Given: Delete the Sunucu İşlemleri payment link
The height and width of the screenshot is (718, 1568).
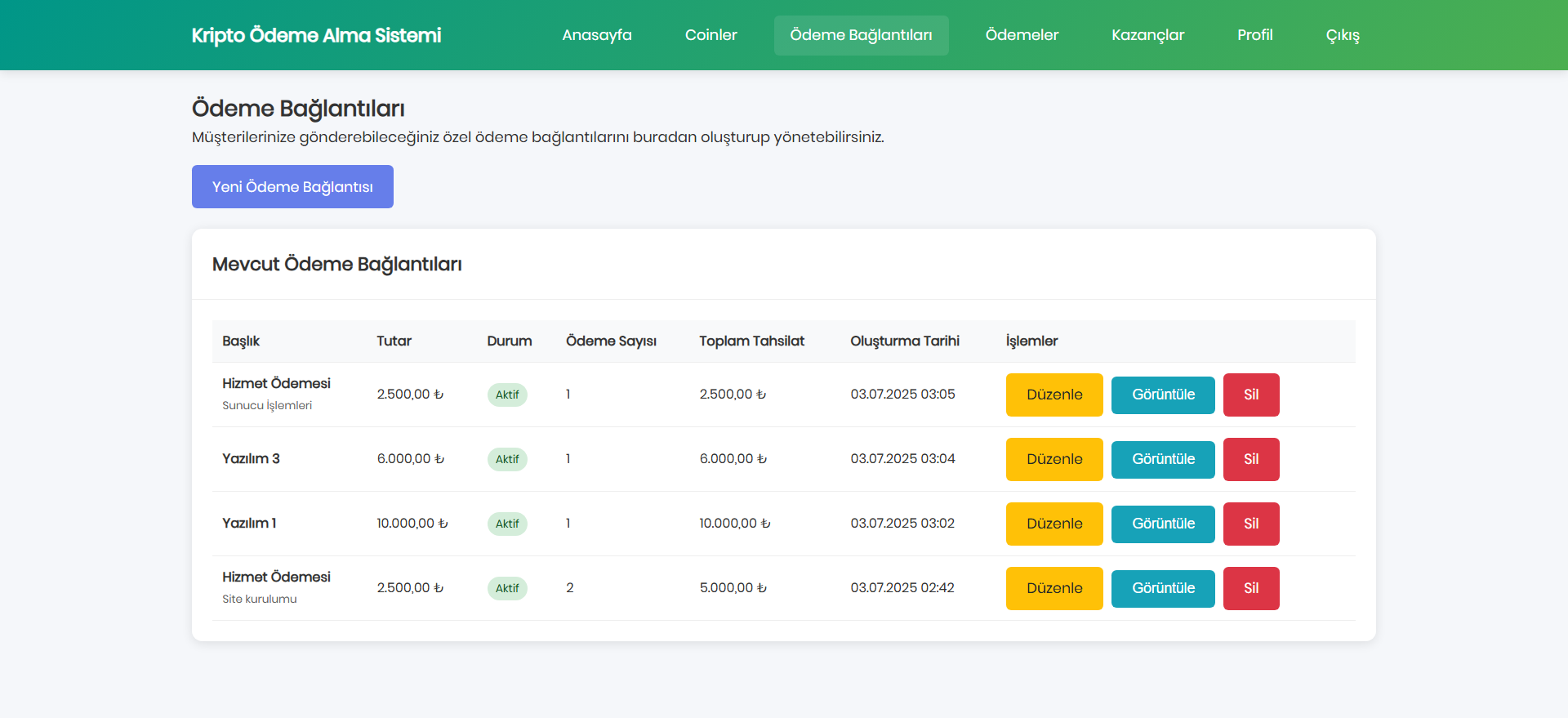Looking at the screenshot, I should coord(1251,395).
